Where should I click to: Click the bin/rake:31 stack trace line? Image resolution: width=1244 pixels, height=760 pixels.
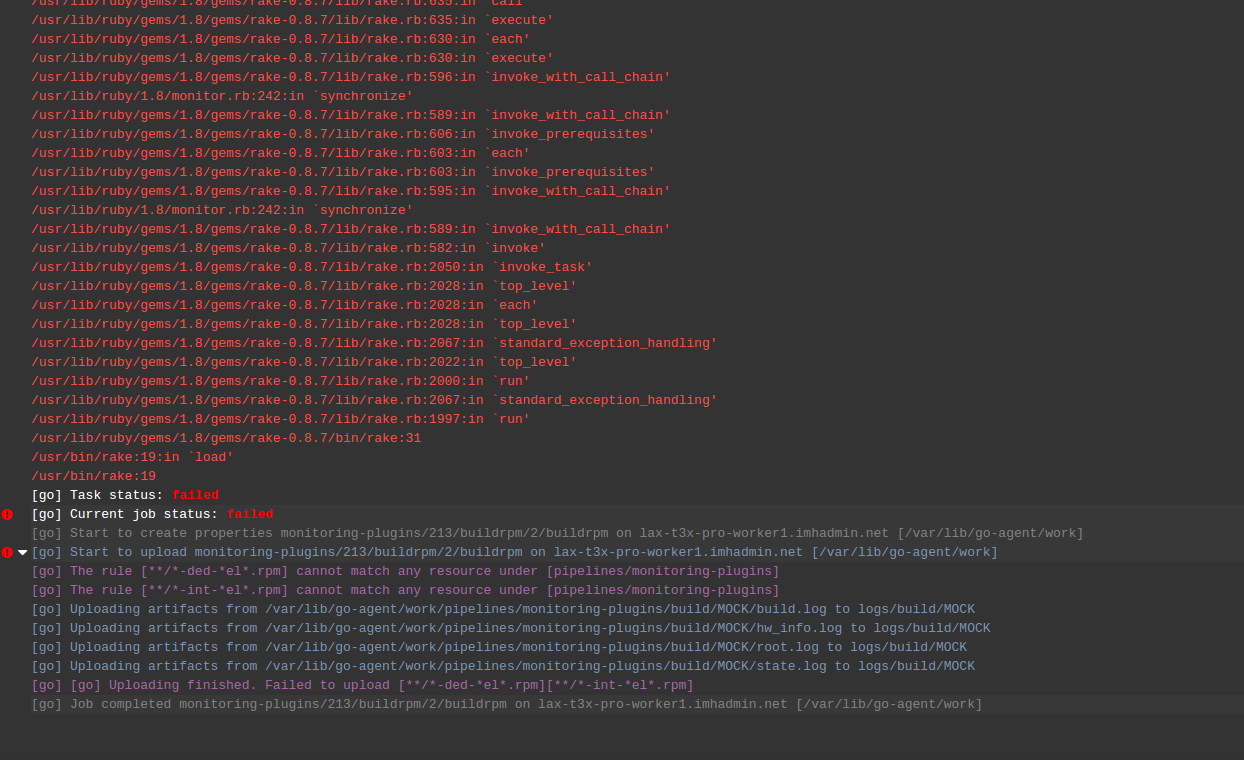(x=226, y=438)
